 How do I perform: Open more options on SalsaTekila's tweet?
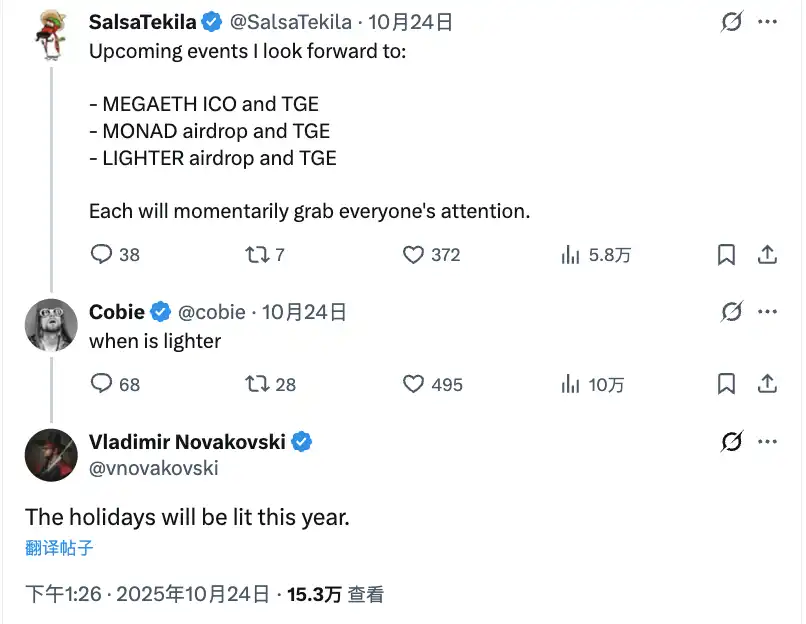[x=767, y=22]
